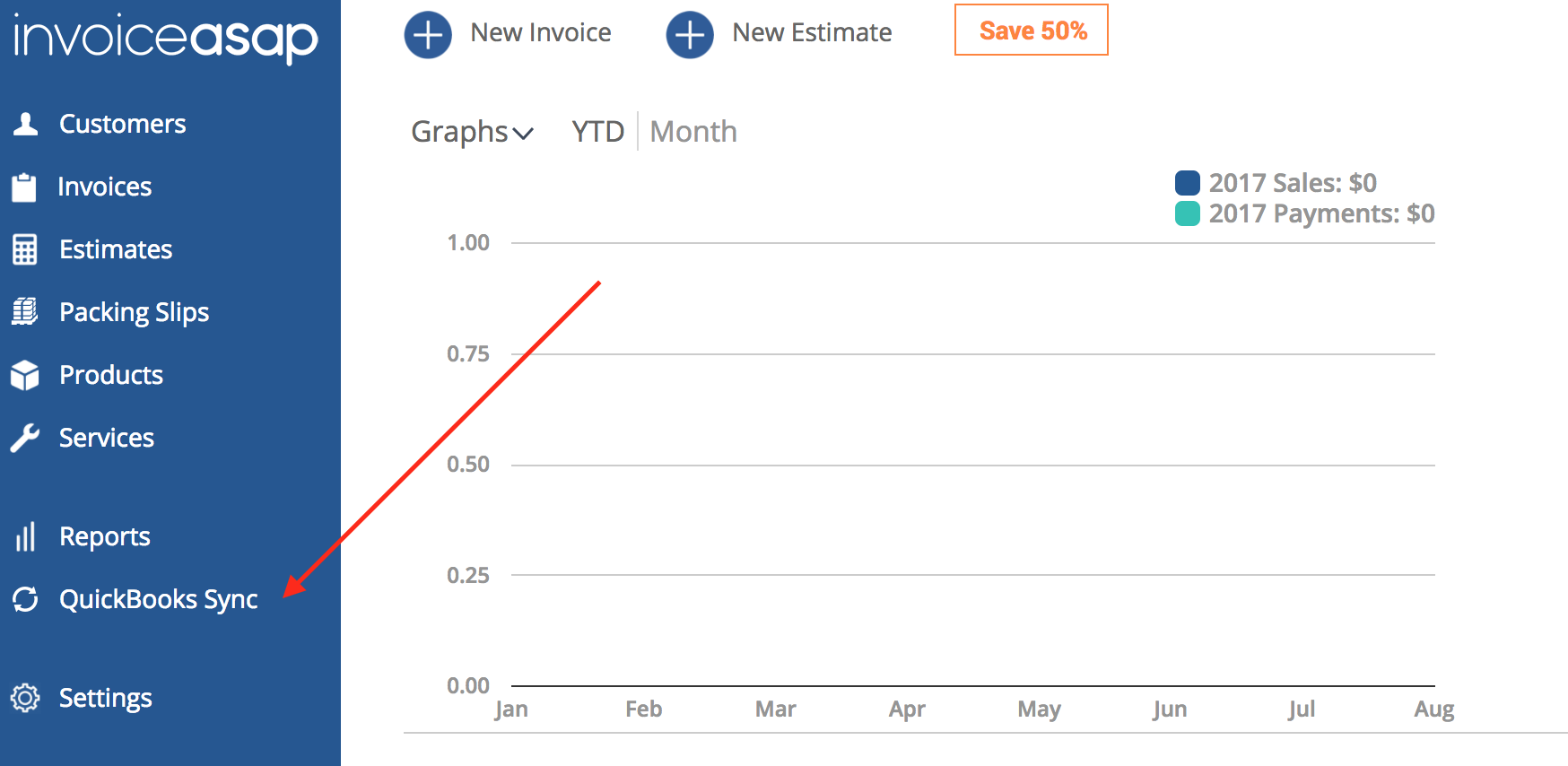Screen dimensions: 1568x766
Task: Click the Estimates calculator icon
Action: coord(25,249)
